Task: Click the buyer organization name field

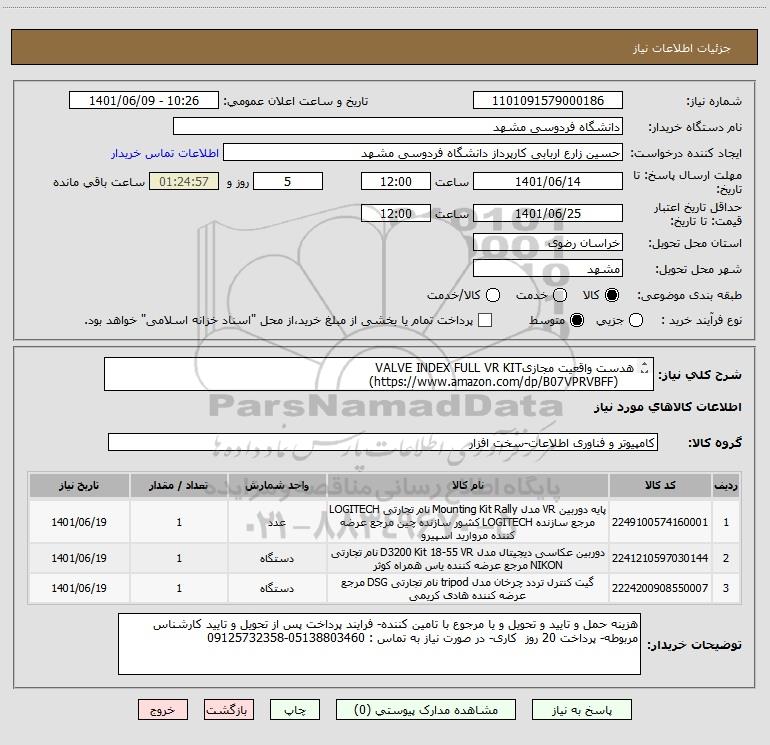Action: pyautogui.click(x=398, y=127)
